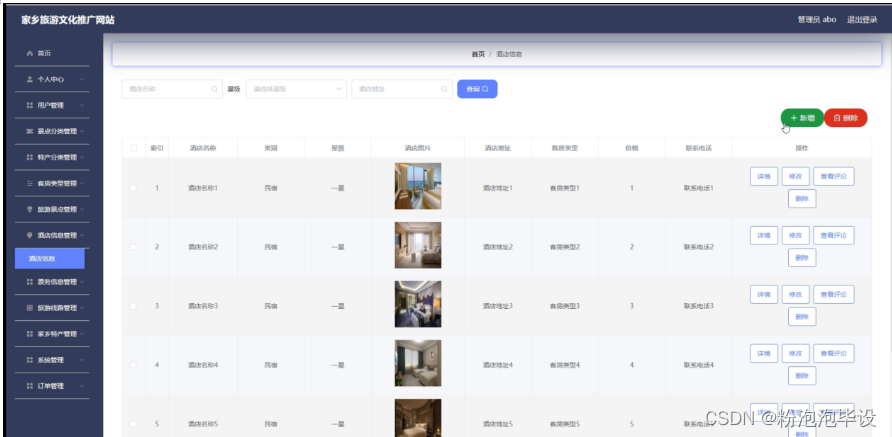Expand the 家乡特产管理 menu chevron

pos(82,334)
